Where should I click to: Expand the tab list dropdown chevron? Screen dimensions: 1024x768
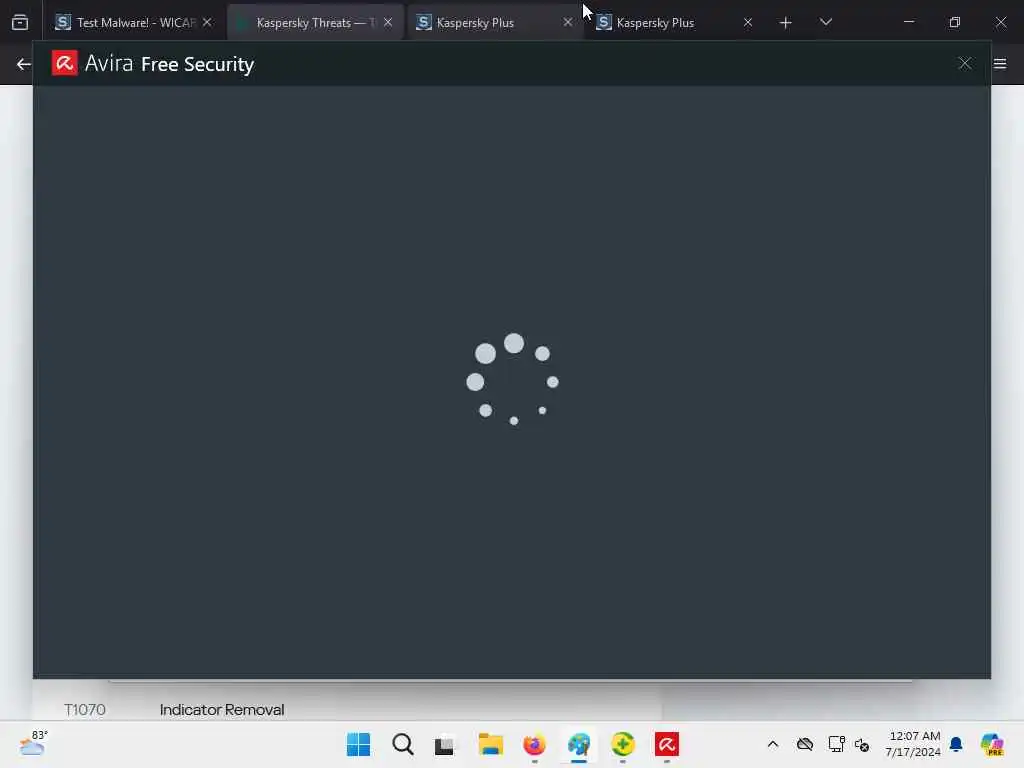825,22
